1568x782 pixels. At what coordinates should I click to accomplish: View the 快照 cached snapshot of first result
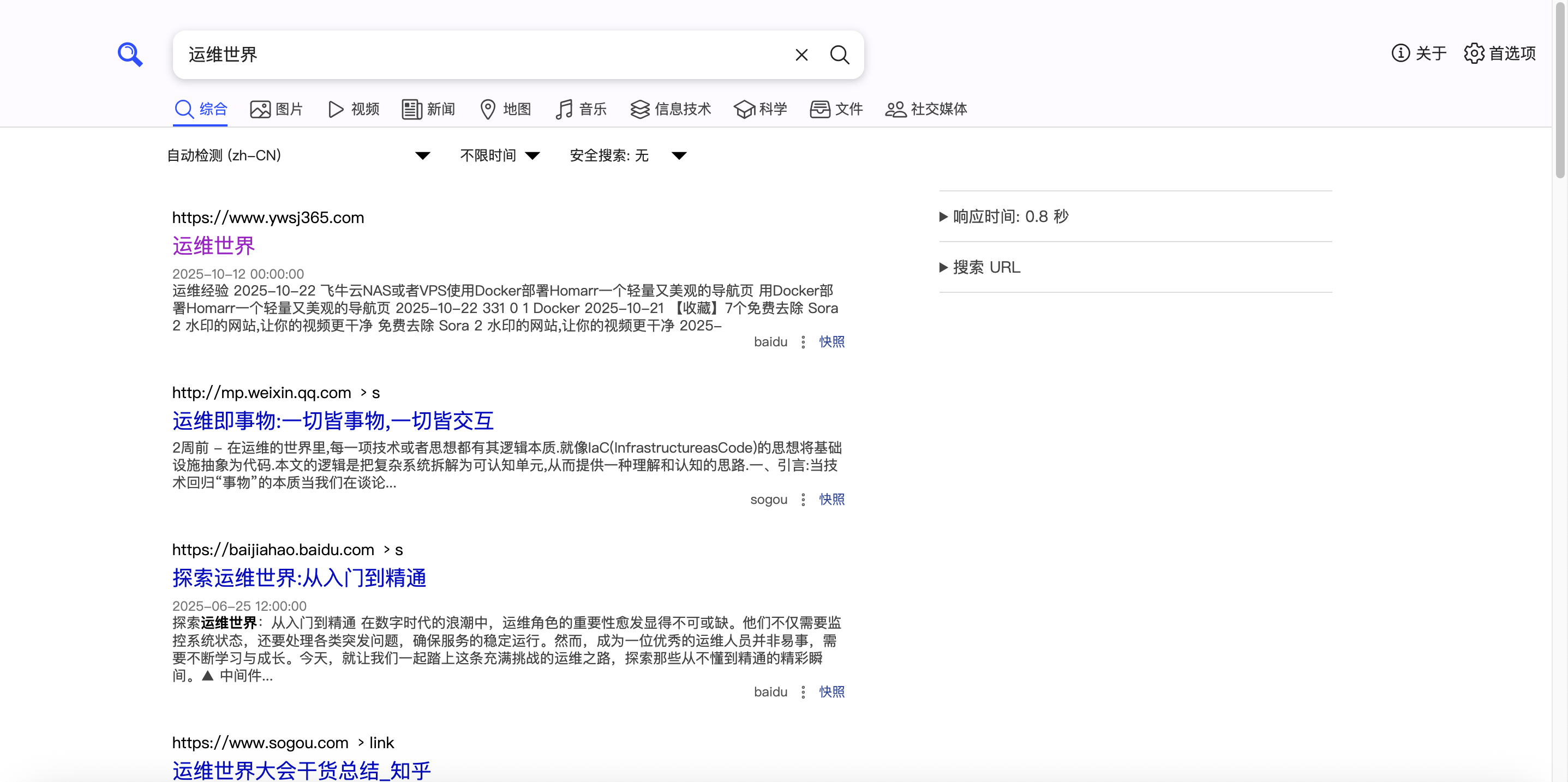(x=831, y=341)
